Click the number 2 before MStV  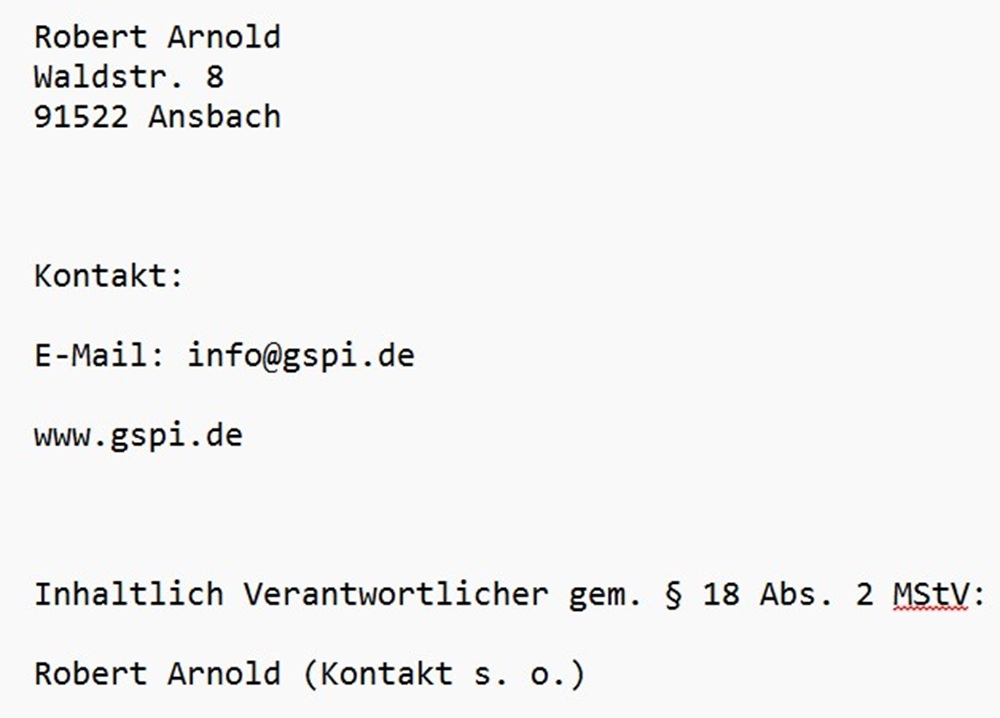(864, 594)
